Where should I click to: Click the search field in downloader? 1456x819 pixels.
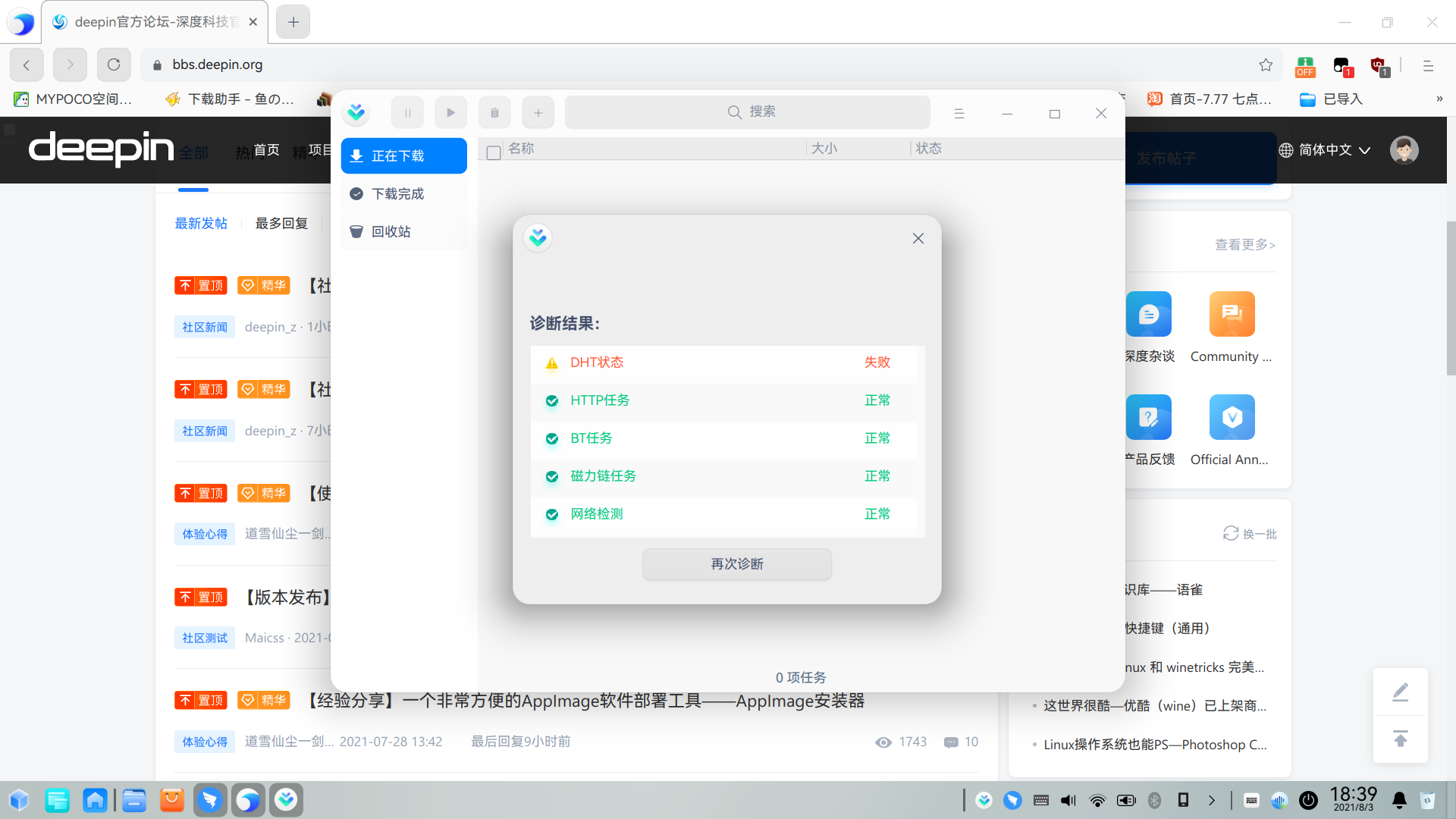[748, 112]
